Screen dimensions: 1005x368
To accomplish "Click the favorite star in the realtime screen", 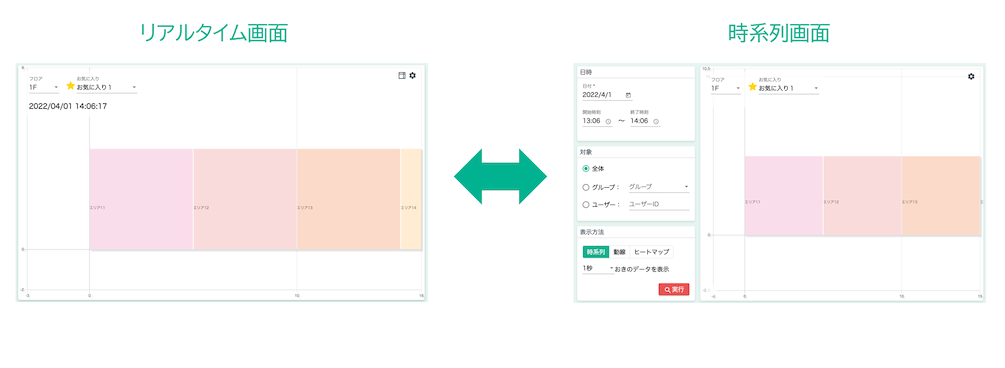I will tap(71, 86).
